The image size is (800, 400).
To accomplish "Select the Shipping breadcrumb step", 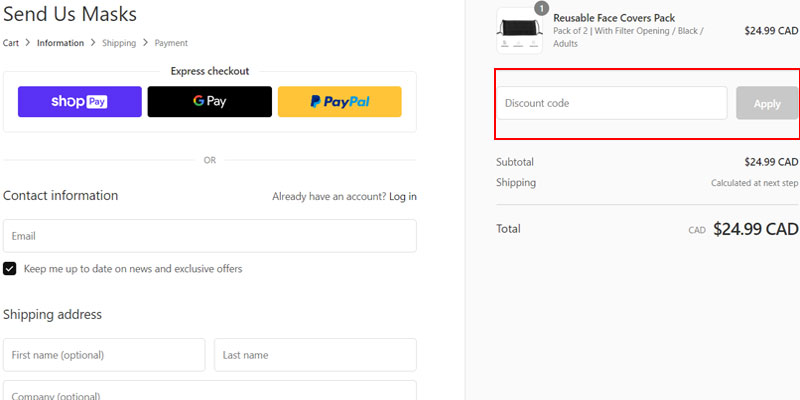I will click(x=119, y=43).
